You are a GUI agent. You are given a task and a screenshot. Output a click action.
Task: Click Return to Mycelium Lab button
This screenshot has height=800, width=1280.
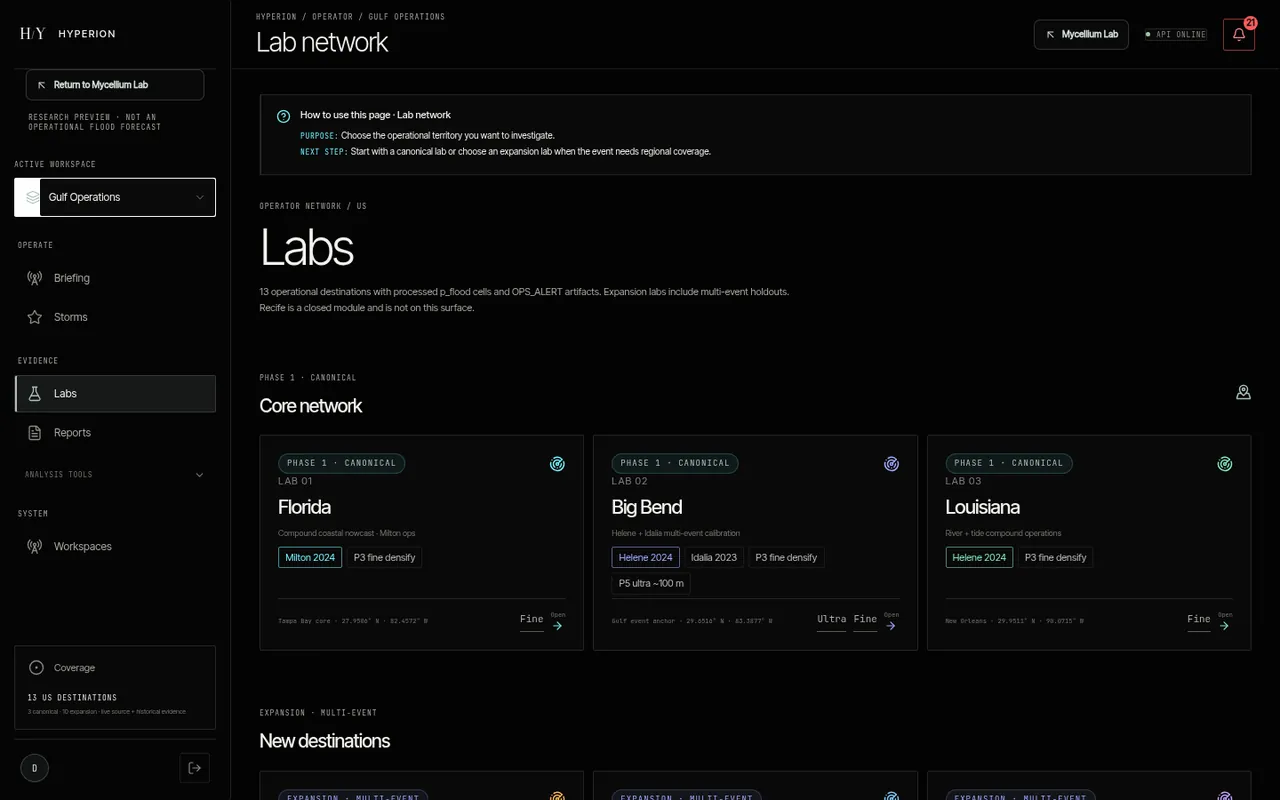pyautogui.click(x=115, y=85)
